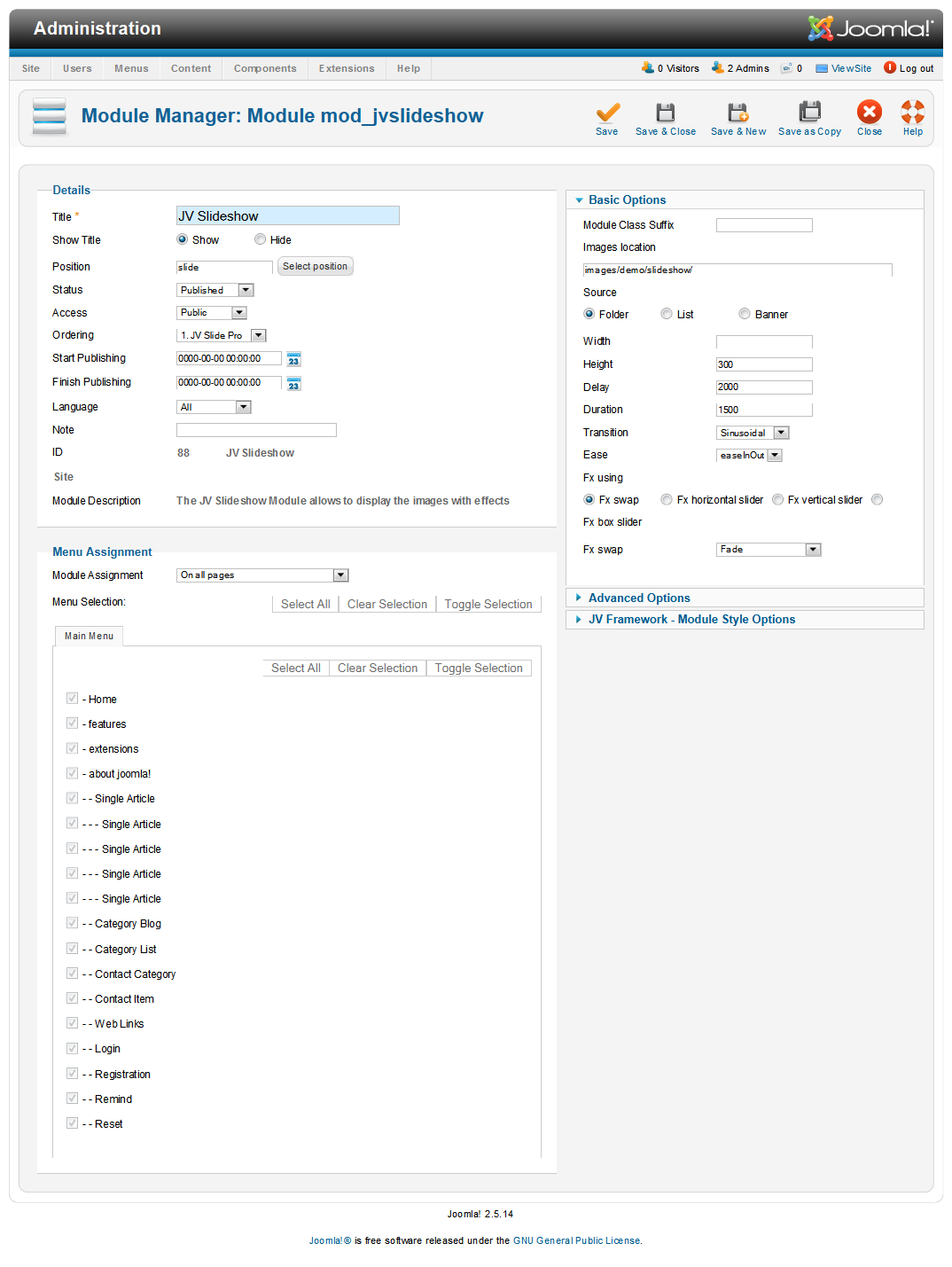Collapse the Basic Options panel

tap(627, 200)
